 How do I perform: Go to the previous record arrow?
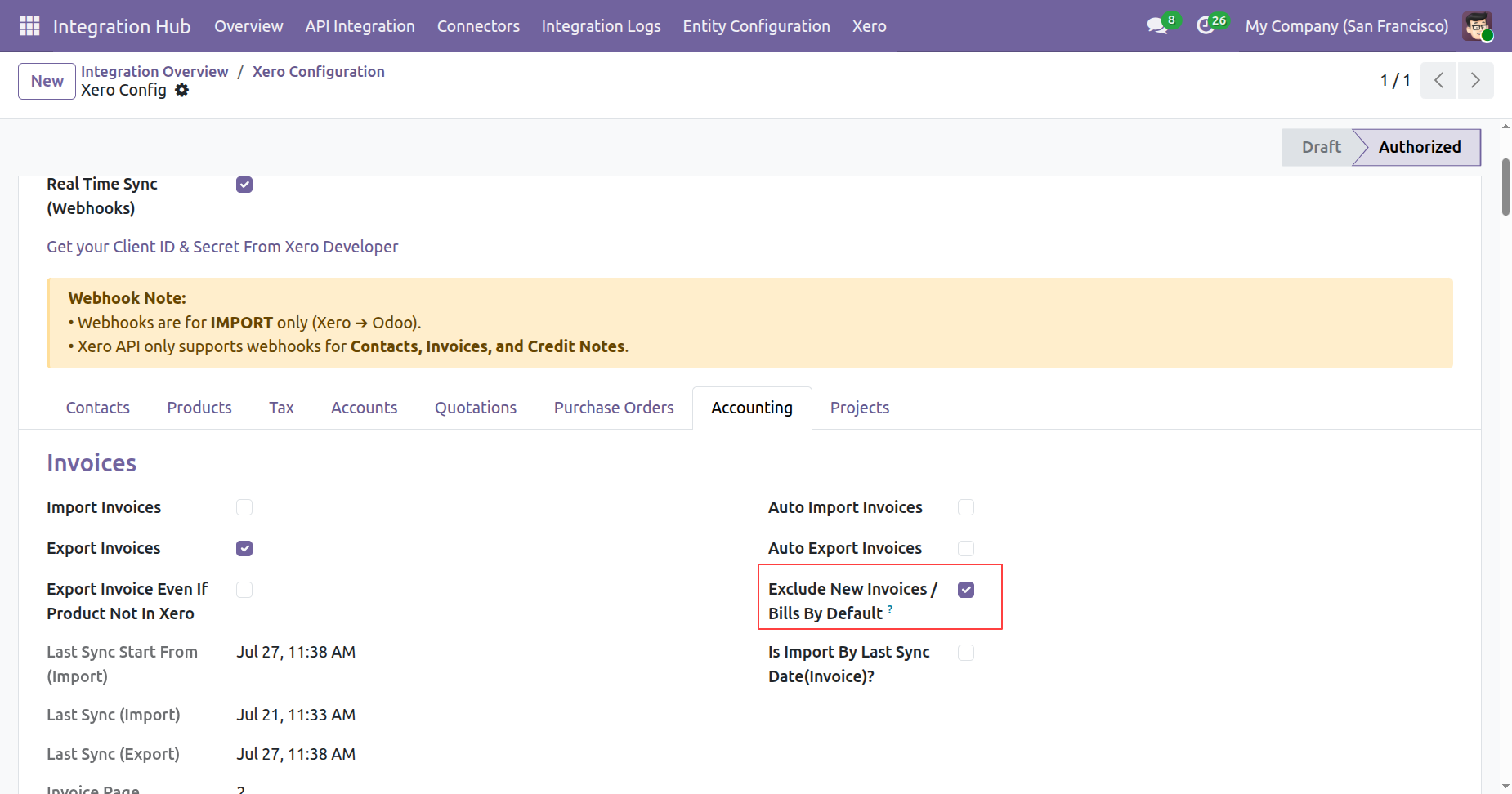pos(1438,80)
